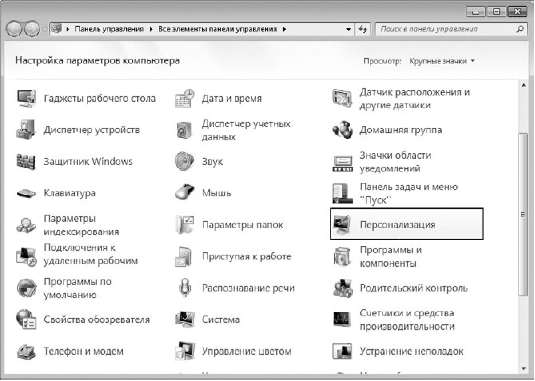Click the Домашняя группа text link
Image resolution: width=535 pixels, height=381 pixels.
point(401,130)
